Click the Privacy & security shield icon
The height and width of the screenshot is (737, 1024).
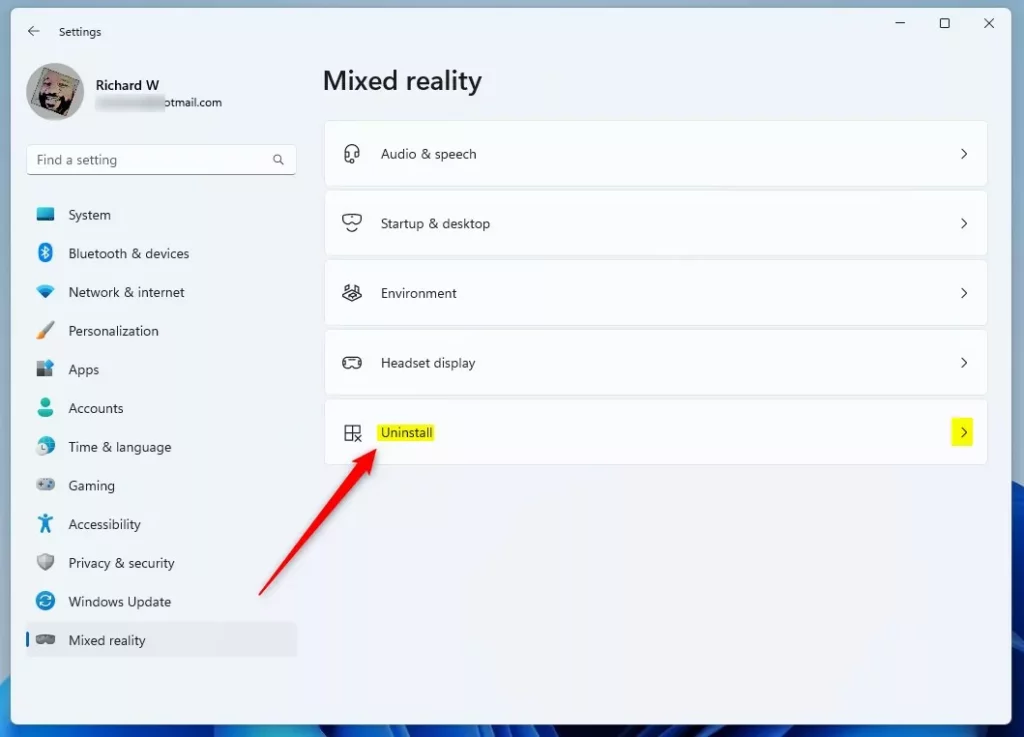[45, 562]
